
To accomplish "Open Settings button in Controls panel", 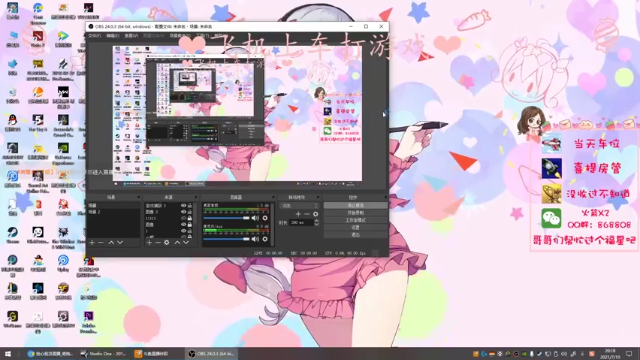I will point(356,227).
